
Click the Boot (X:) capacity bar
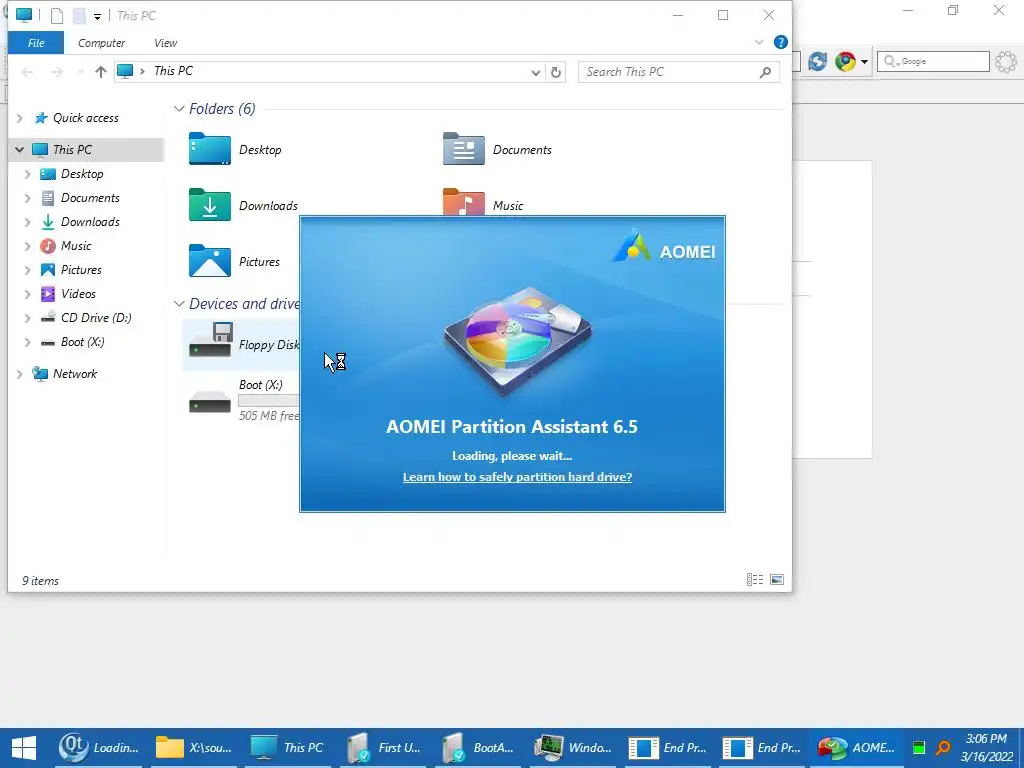(x=268, y=400)
